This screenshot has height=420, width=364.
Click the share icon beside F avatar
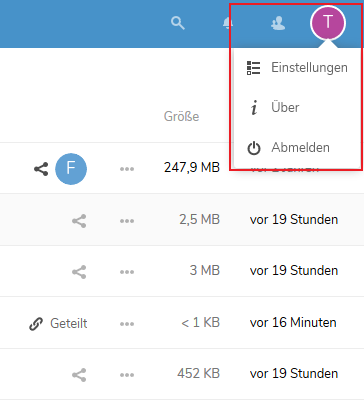41,169
